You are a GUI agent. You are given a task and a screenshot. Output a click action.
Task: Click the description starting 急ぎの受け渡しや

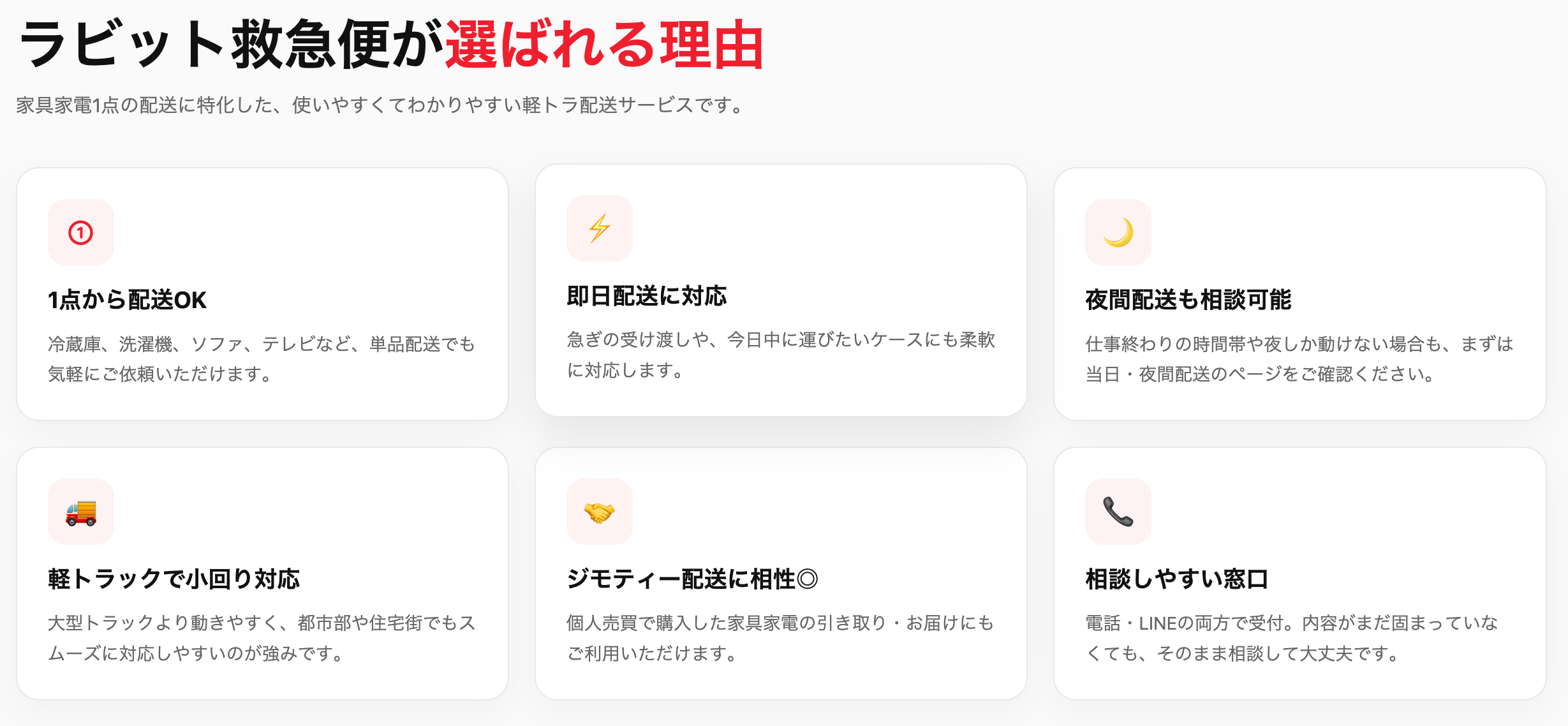point(781,355)
